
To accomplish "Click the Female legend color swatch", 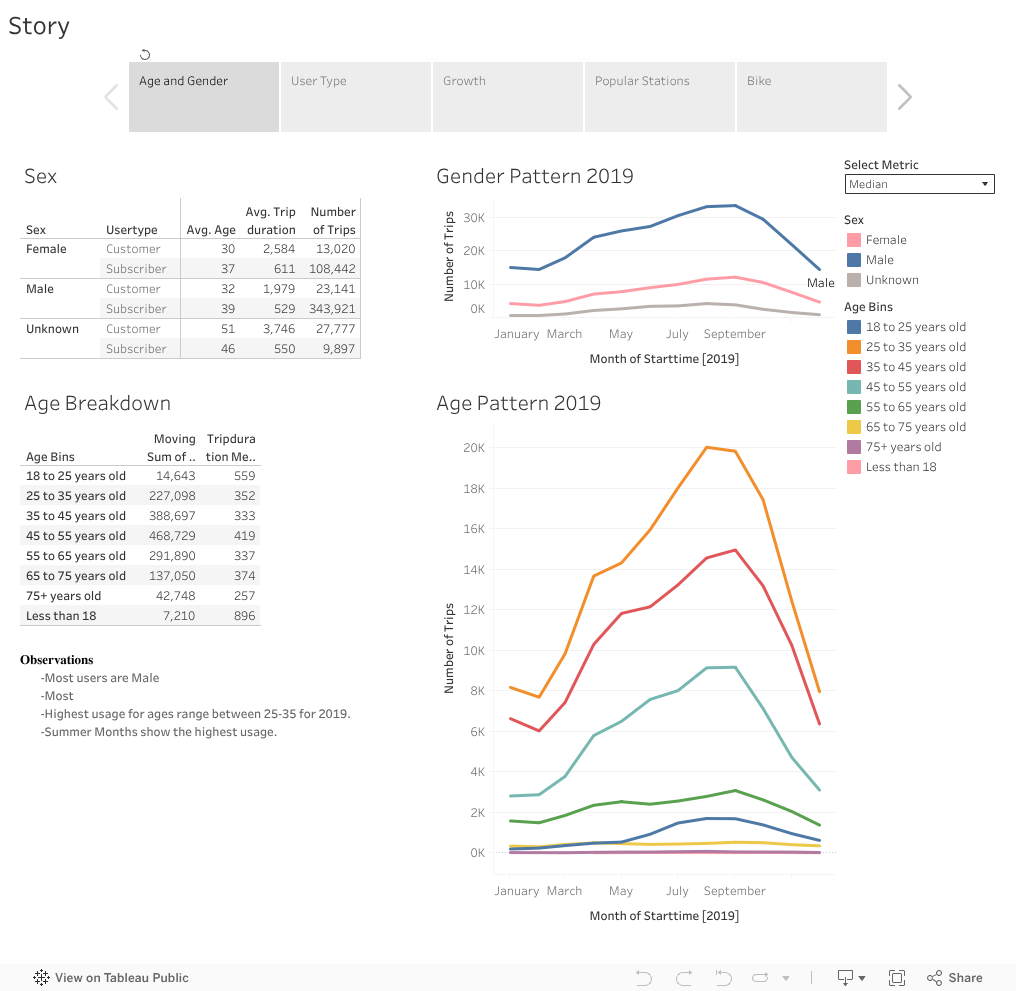I will point(854,240).
